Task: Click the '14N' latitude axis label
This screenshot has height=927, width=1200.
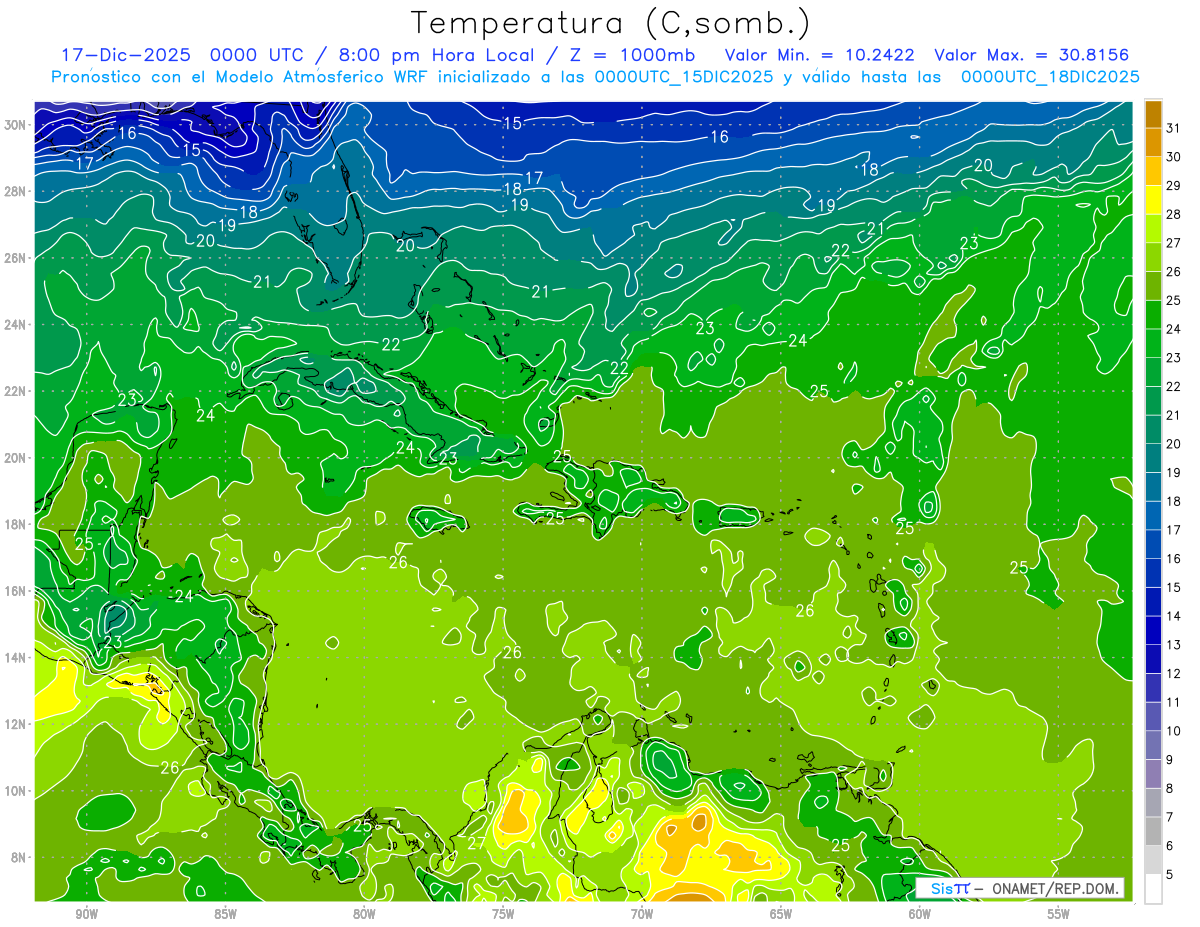Action: point(14,658)
